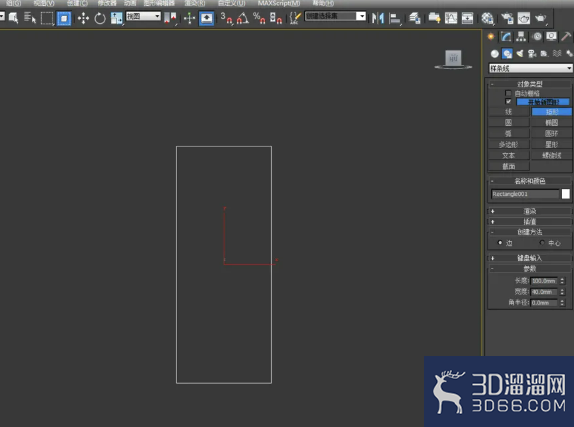Screen dimensions: 574x427
Task: Select the Scale tool
Action: [116, 18]
